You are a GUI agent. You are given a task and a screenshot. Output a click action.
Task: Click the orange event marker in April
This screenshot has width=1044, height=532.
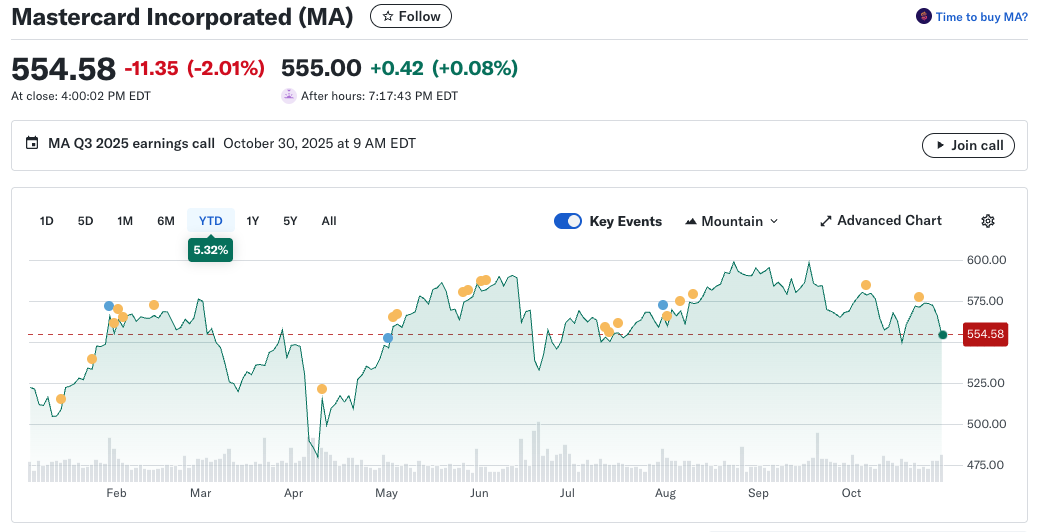pyautogui.click(x=322, y=389)
